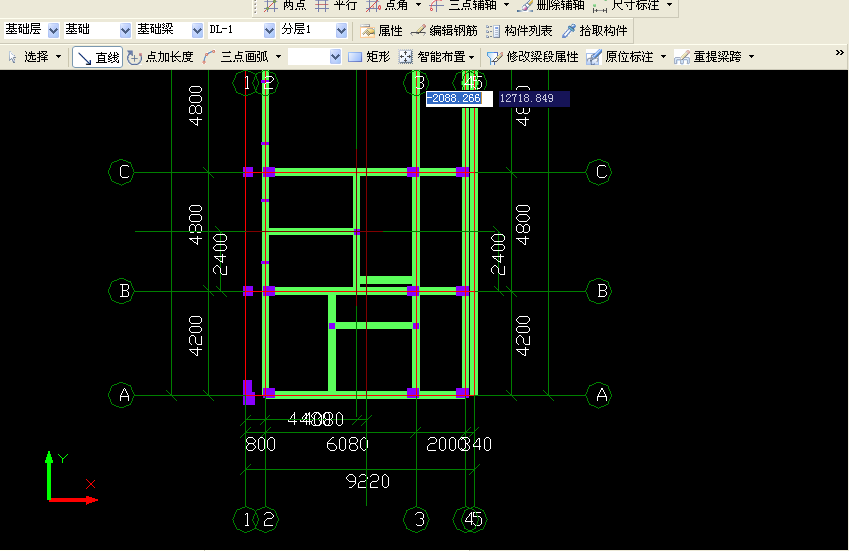Select the 三点辅轴 three-point auxiliary axis tool
Image resolution: width=849 pixels, height=551 pixels.
pos(463,5)
